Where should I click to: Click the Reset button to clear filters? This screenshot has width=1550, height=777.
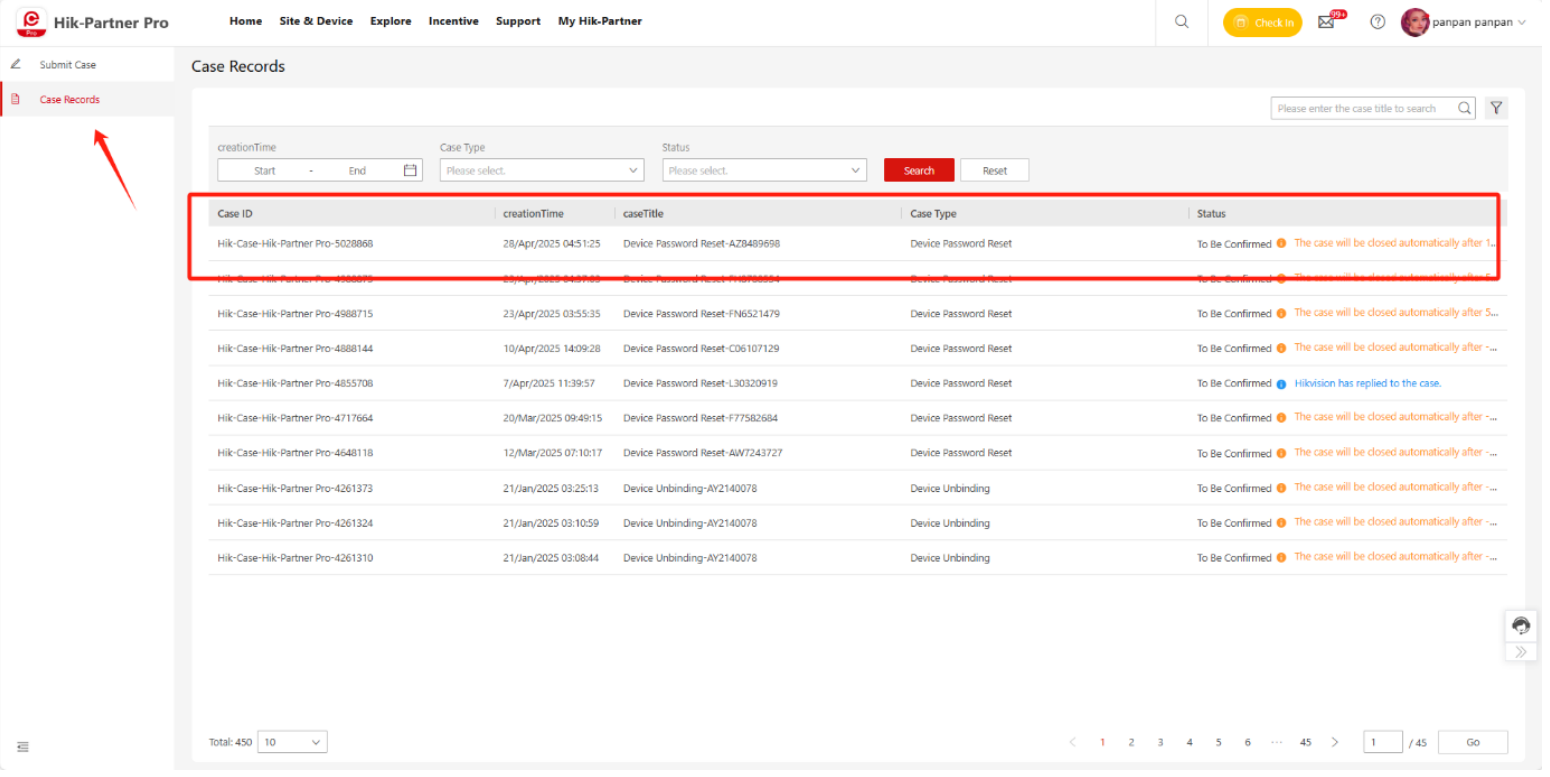(994, 169)
